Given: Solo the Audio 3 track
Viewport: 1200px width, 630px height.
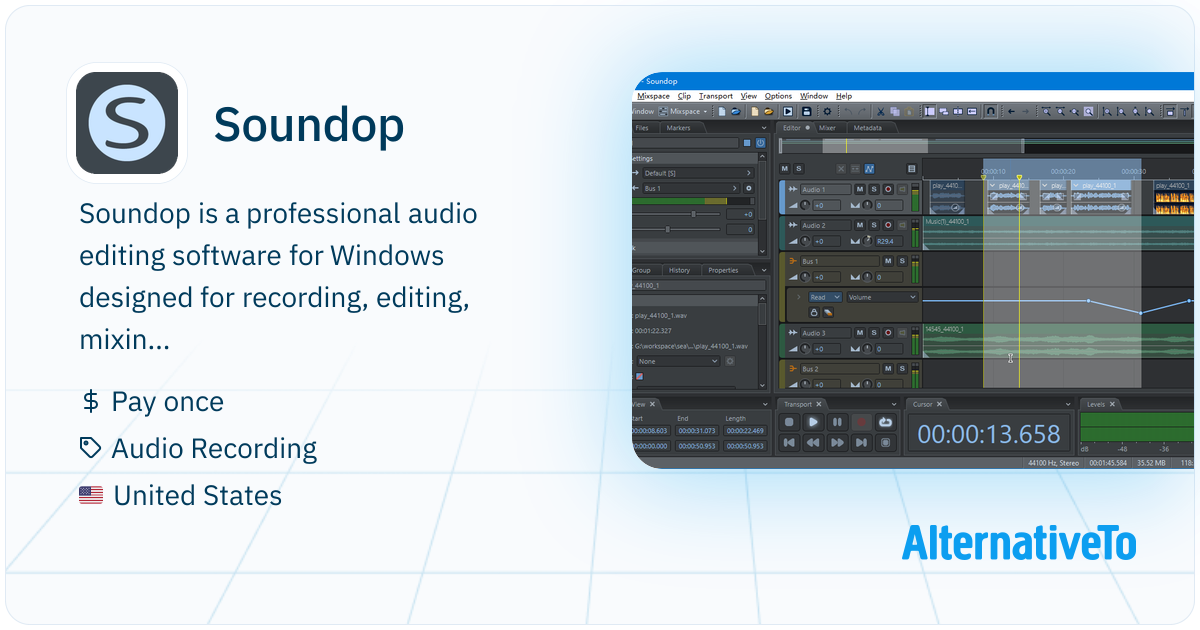Looking at the screenshot, I should 874,333.
